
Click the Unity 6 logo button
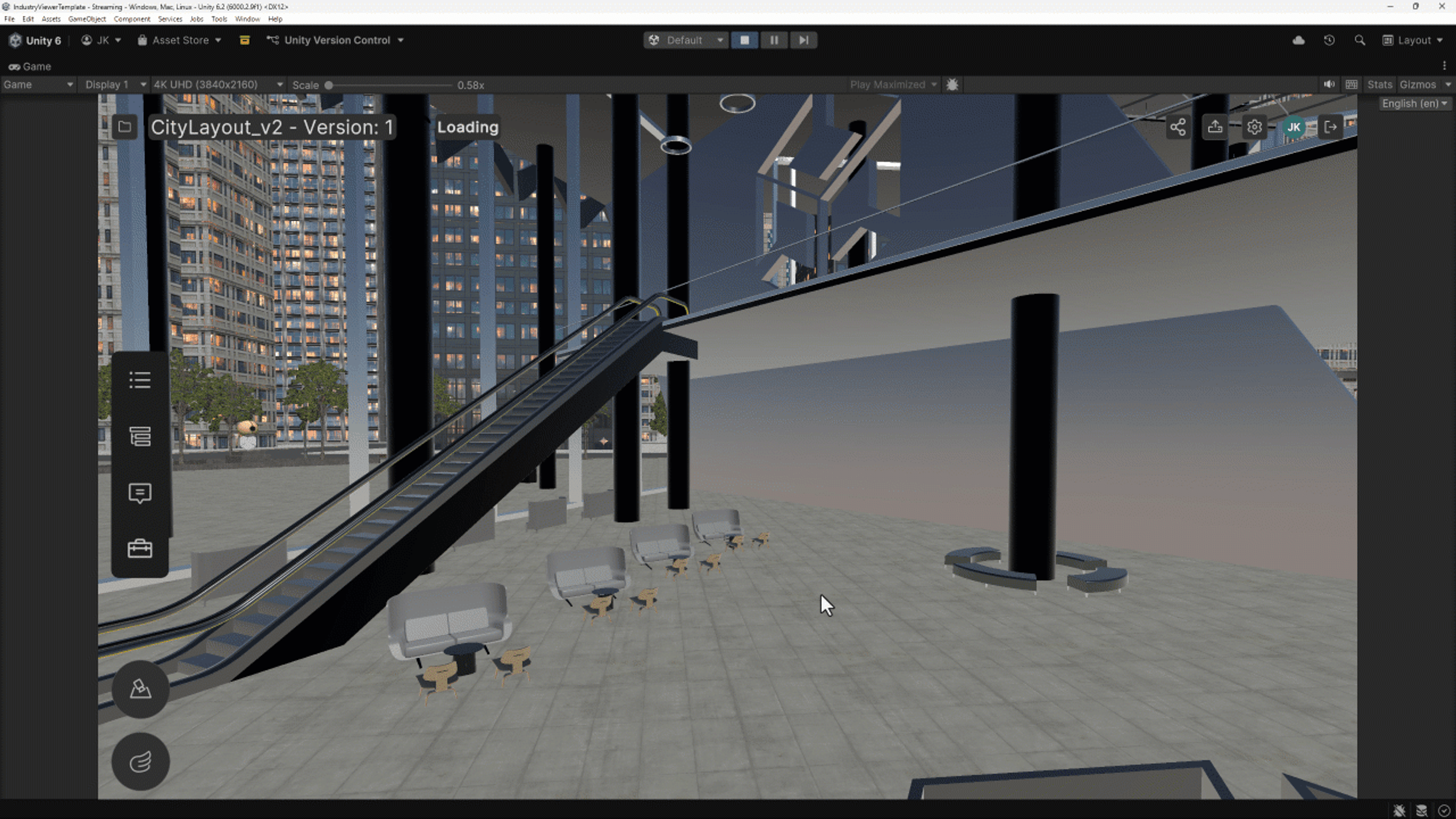[x=35, y=40]
